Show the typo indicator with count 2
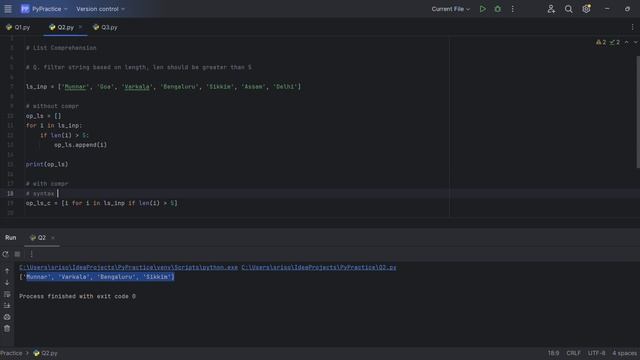Screen dimensions: 640x360 615,42
